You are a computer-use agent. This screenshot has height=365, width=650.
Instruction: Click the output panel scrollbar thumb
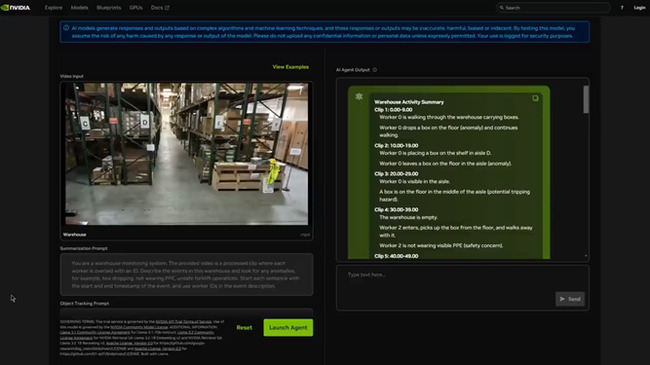[586, 99]
